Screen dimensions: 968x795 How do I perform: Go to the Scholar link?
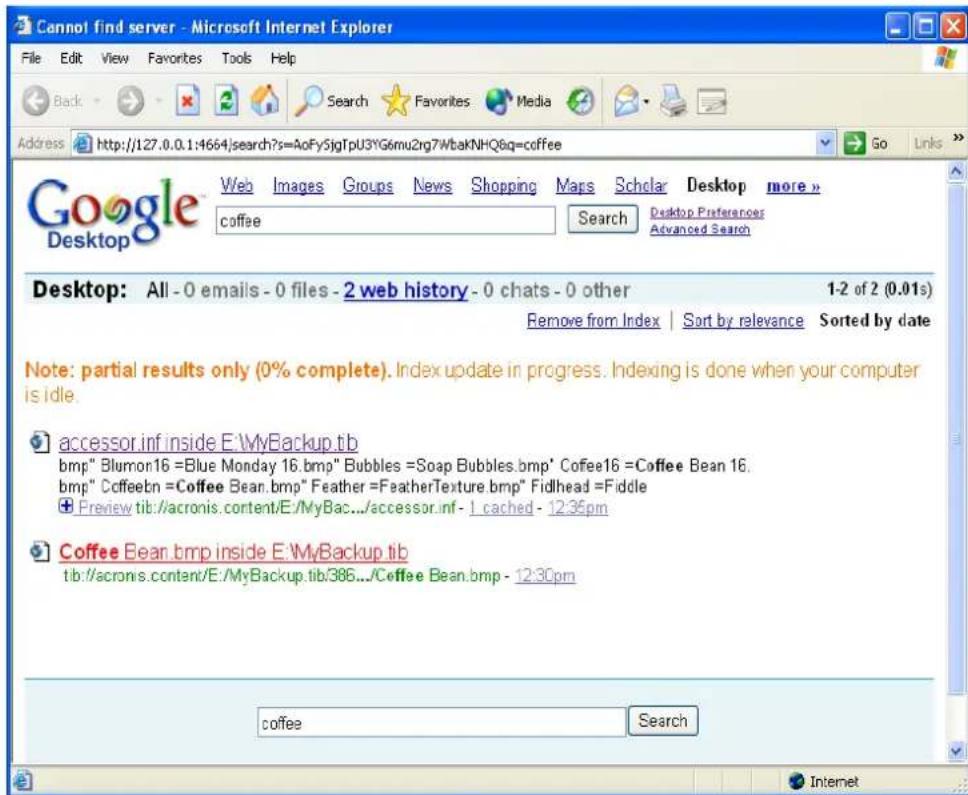point(640,186)
